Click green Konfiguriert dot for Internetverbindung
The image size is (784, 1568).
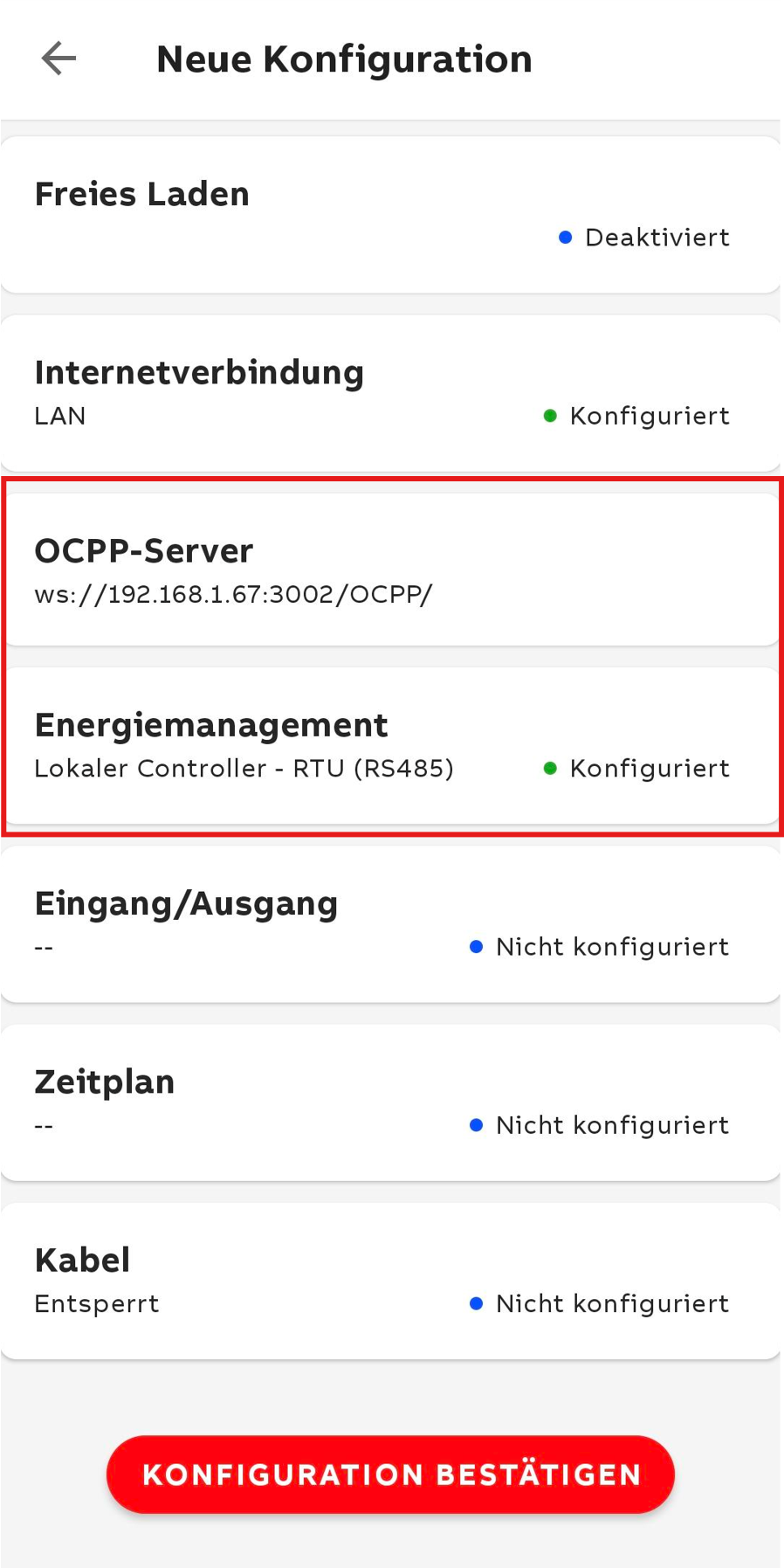point(550,416)
